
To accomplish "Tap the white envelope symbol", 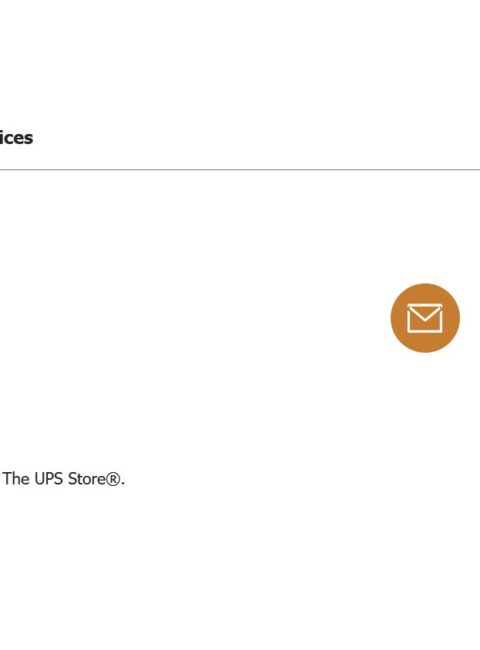I will click(x=425, y=318).
